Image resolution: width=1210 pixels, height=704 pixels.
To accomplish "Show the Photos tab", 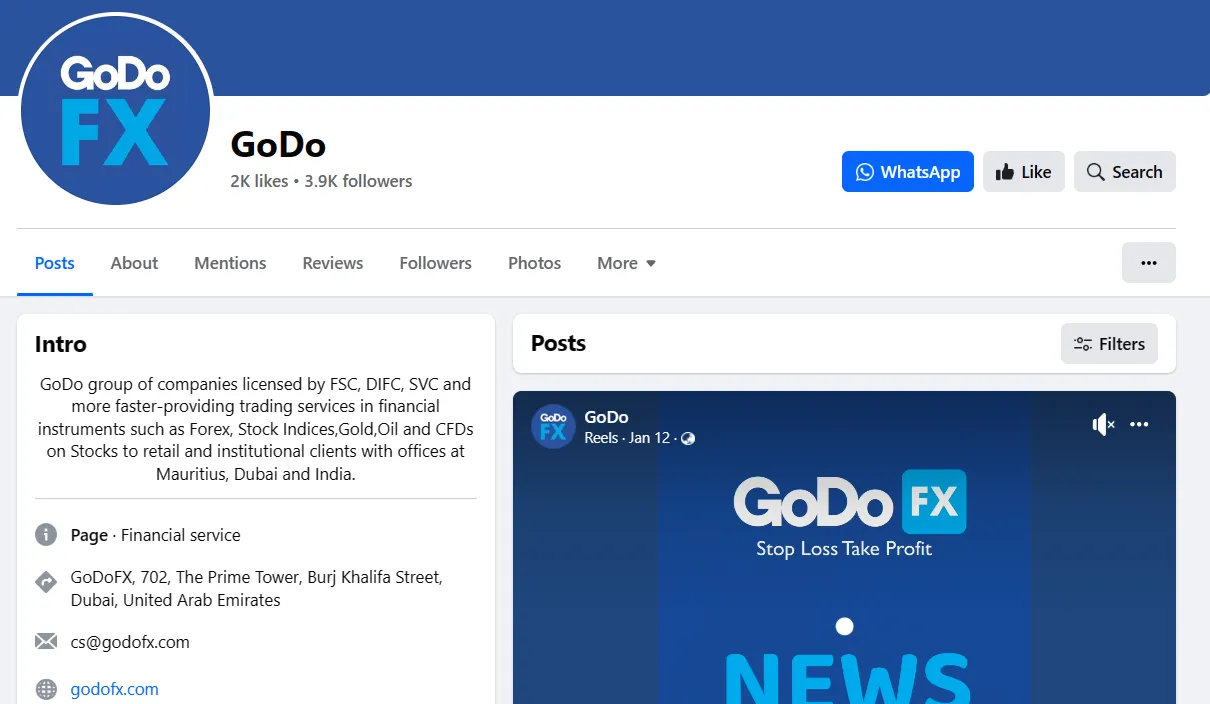I will (534, 263).
